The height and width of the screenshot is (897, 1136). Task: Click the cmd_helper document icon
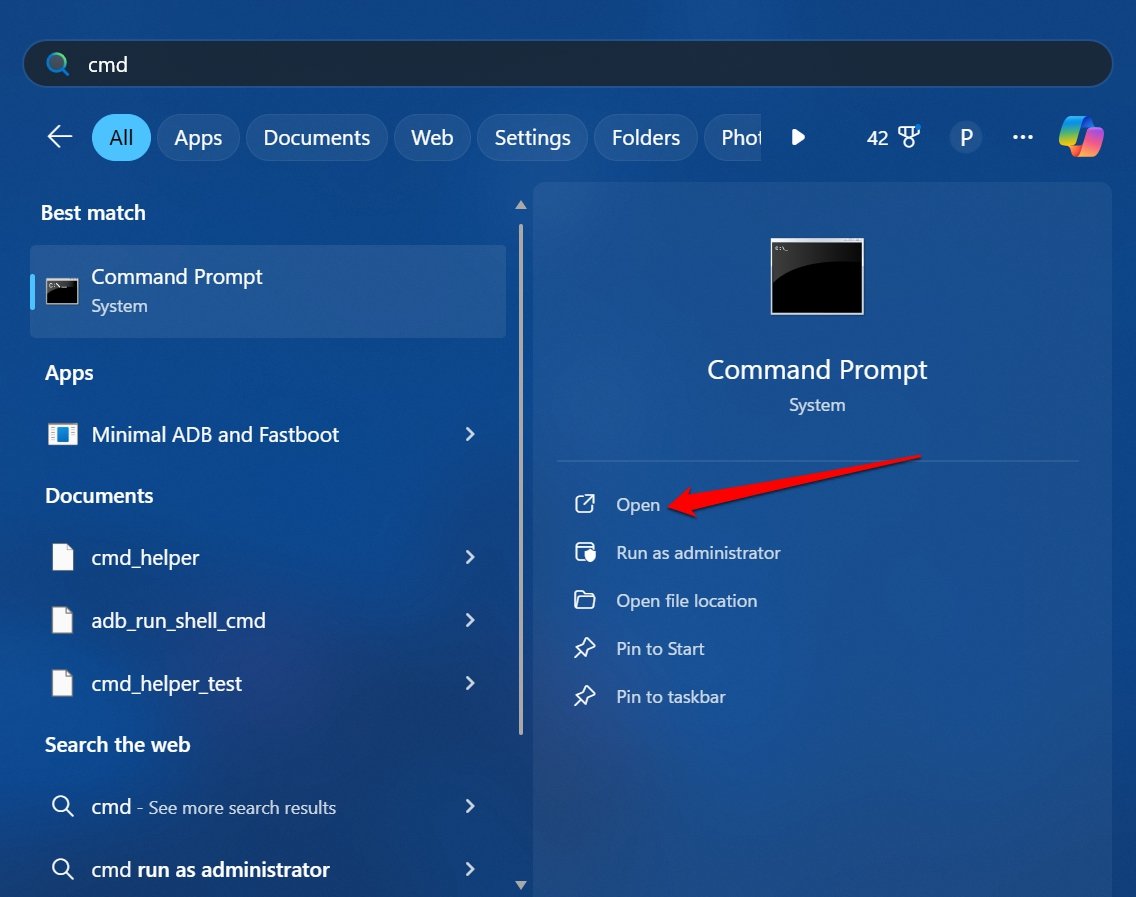pos(62,557)
